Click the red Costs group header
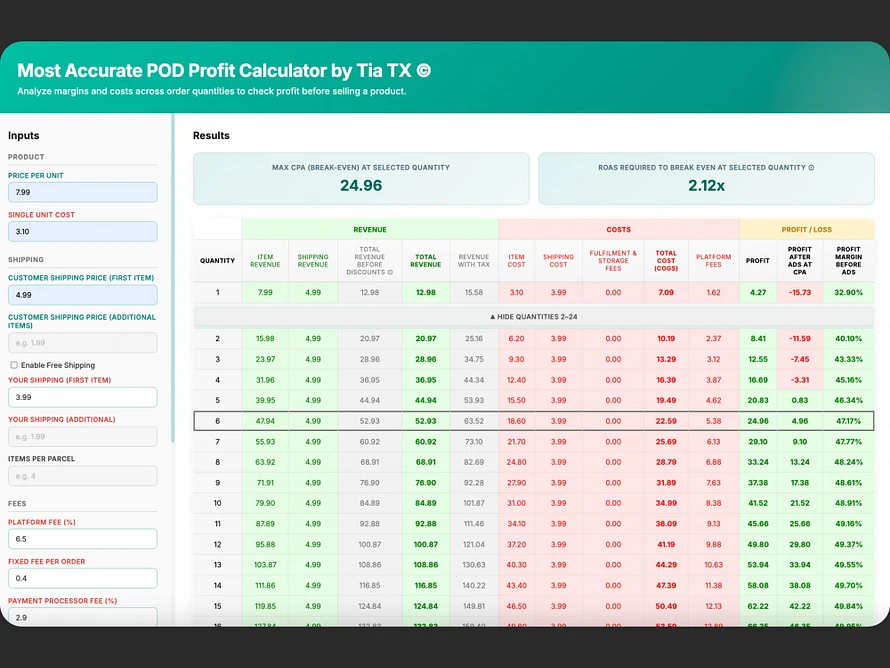The height and width of the screenshot is (668, 890). pos(618,229)
